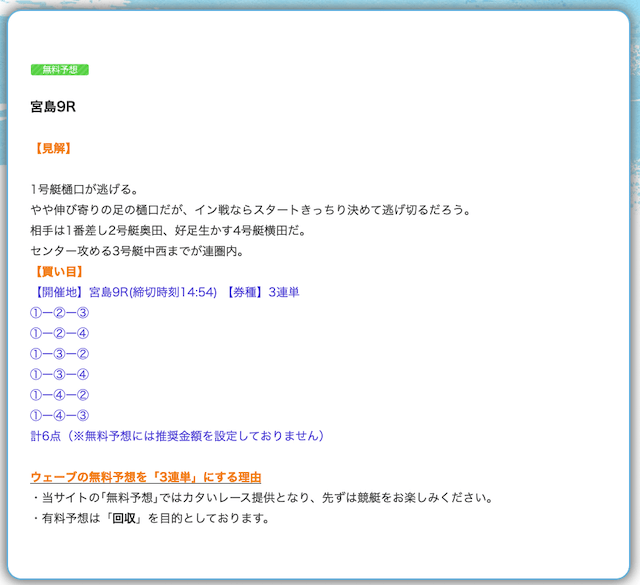640x585 pixels.
Task: Select the 宮島9R heading text
Action: pyautogui.click(x=53, y=107)
